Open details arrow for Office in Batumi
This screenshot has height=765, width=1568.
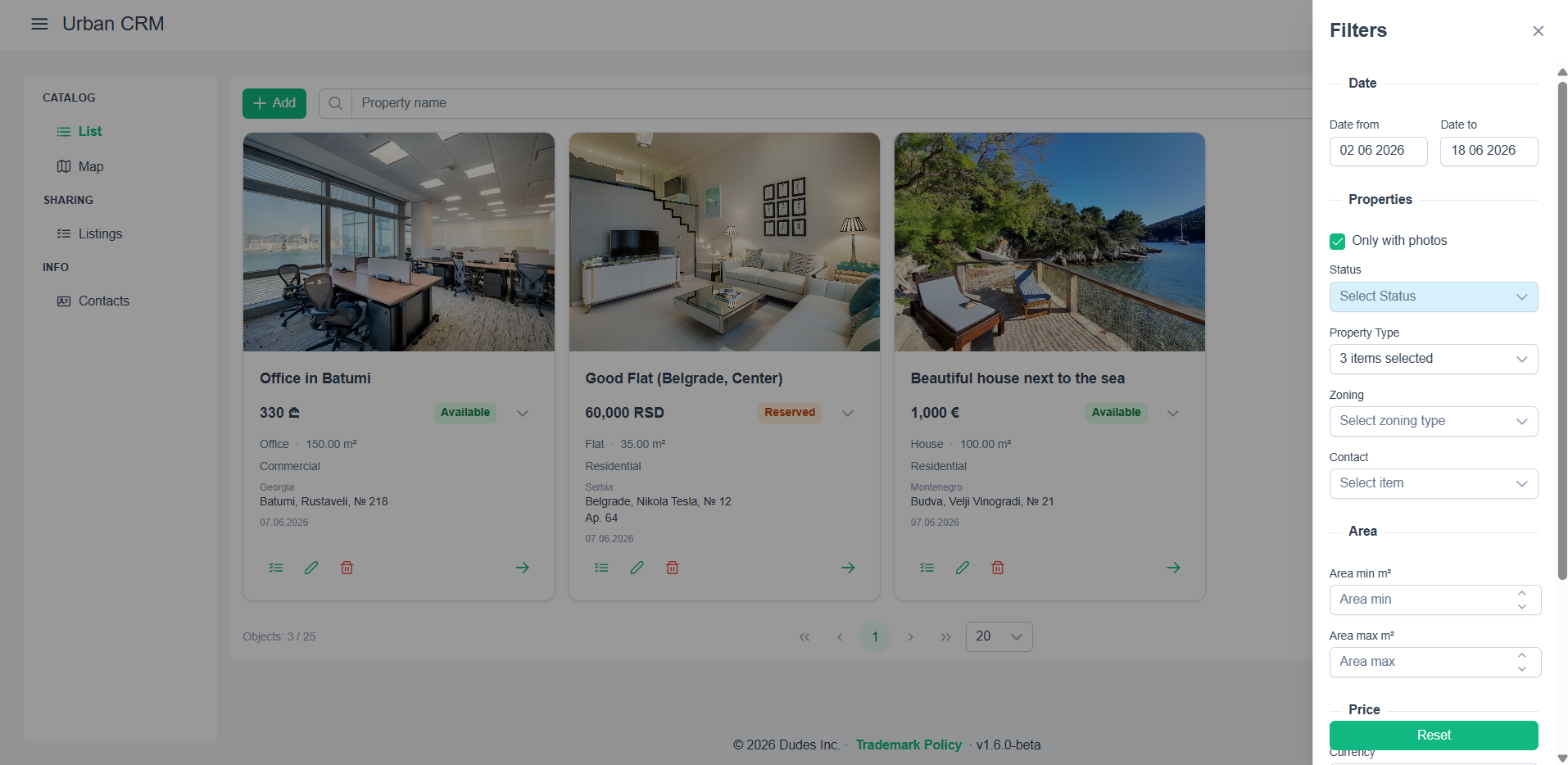pos(523,568)
